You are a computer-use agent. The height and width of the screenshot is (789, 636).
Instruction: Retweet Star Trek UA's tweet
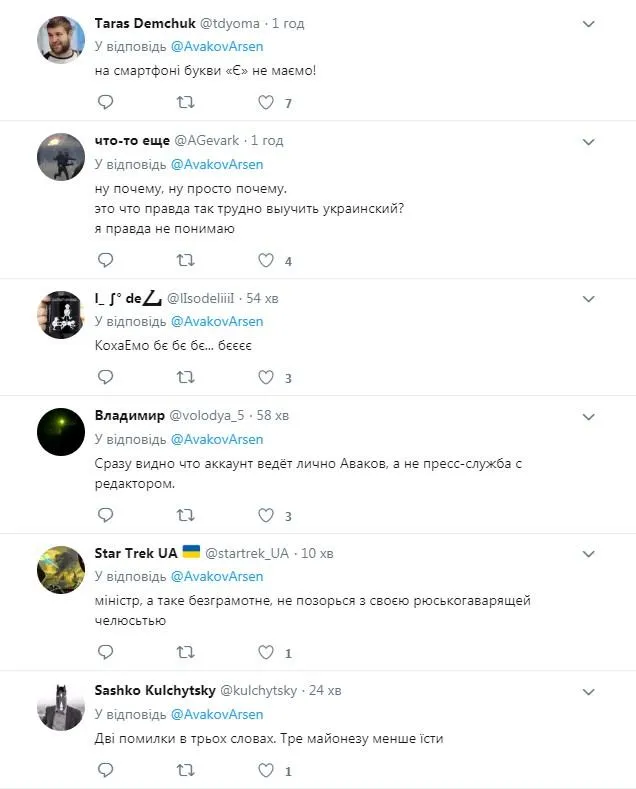point(186,652)
